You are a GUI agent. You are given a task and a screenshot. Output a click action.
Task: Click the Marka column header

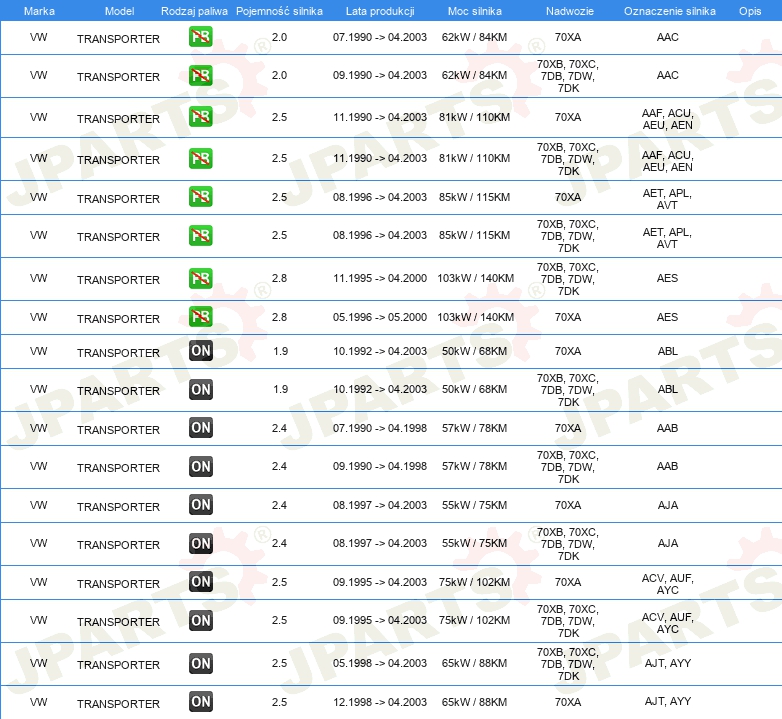(x=39, y=11)
